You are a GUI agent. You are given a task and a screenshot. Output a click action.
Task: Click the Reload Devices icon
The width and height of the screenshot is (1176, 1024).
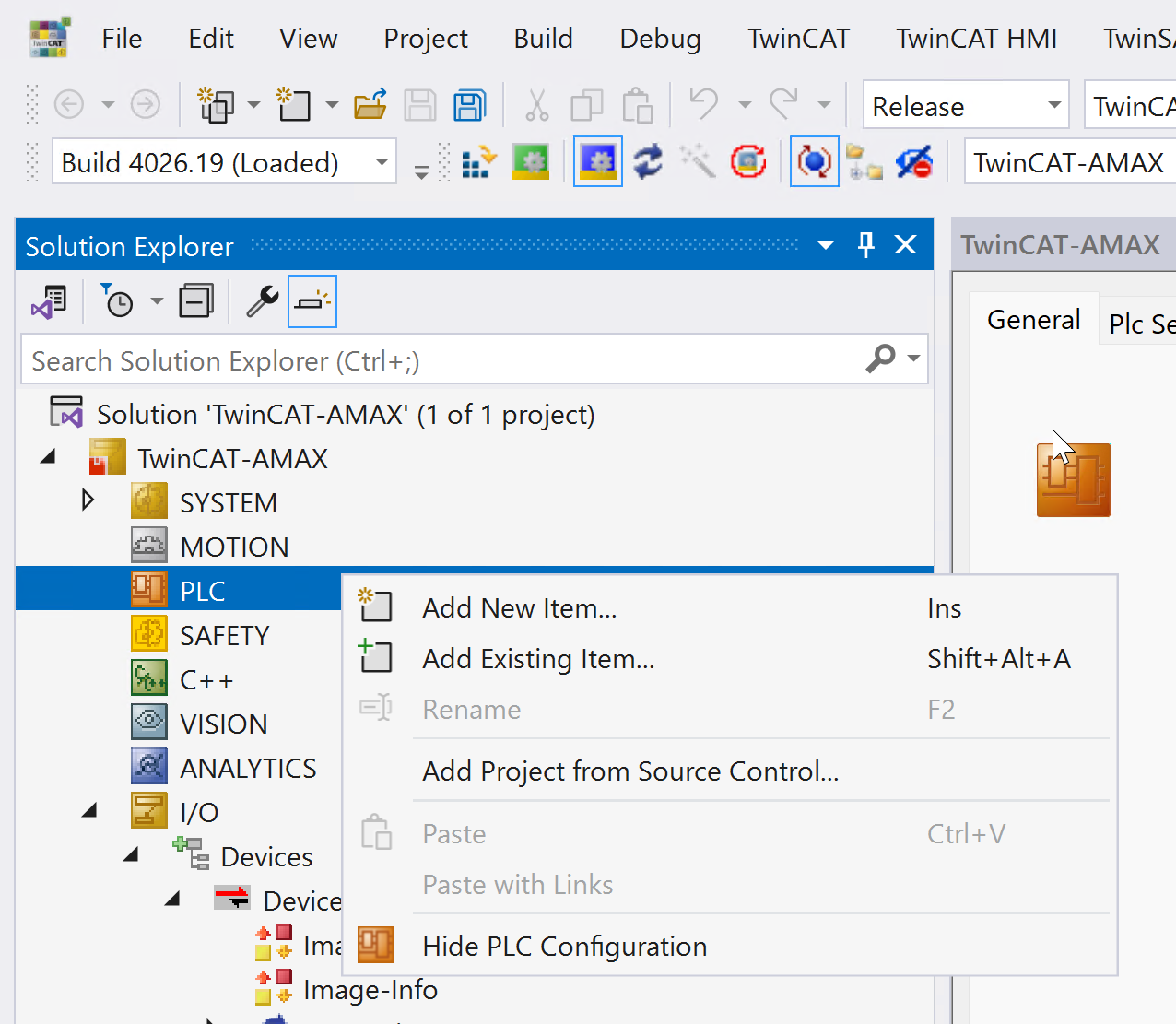click(x=648, y=162)
